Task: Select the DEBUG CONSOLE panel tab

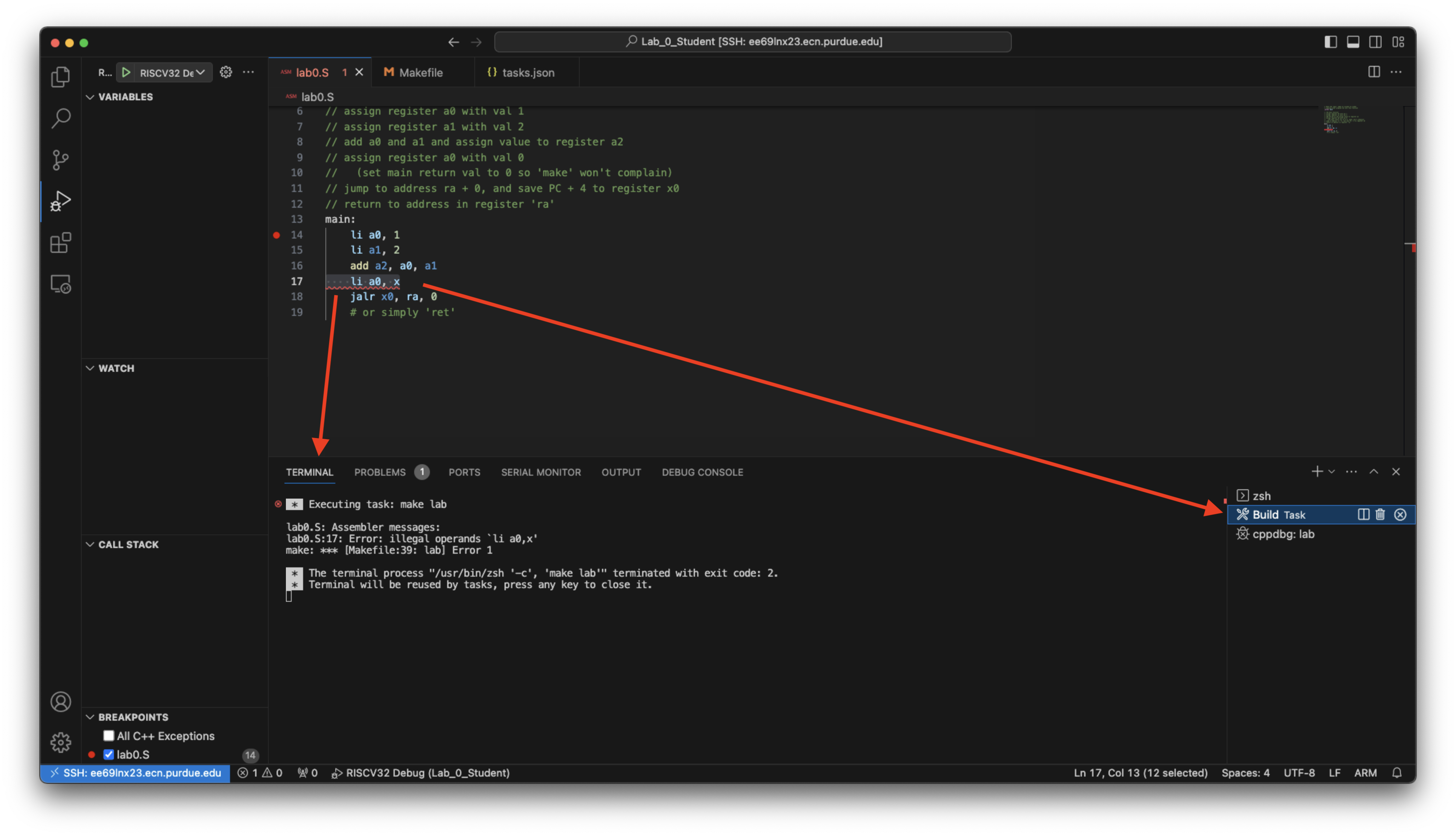Action: pyautogui.click(x=702, y=472)
